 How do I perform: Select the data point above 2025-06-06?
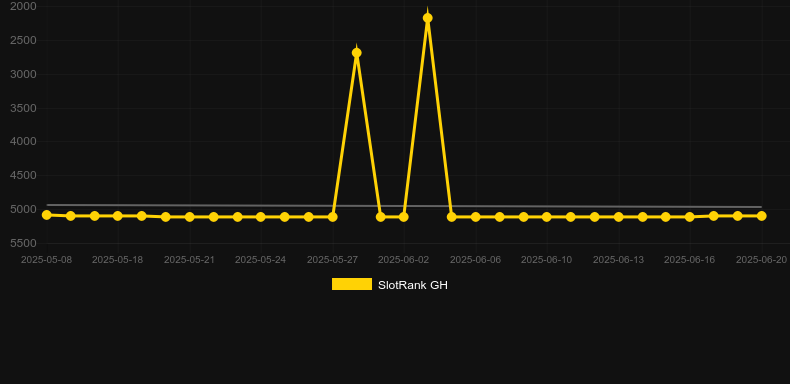tap(476, 217)
